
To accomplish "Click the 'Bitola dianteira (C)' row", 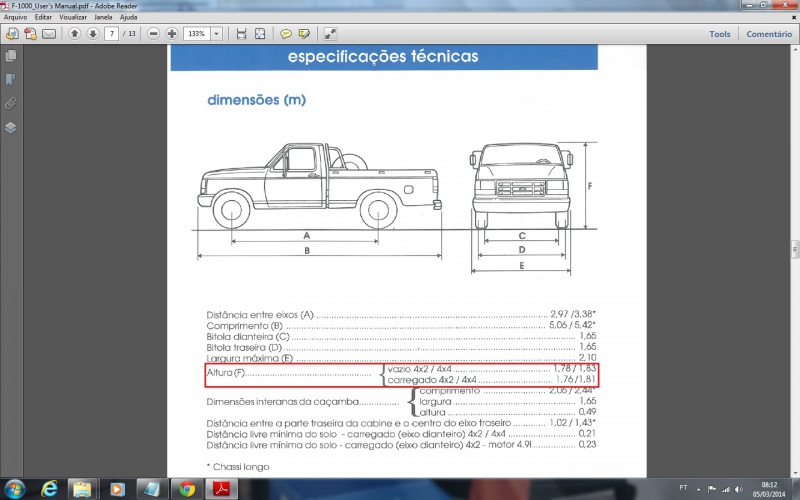I will (401, 336).
